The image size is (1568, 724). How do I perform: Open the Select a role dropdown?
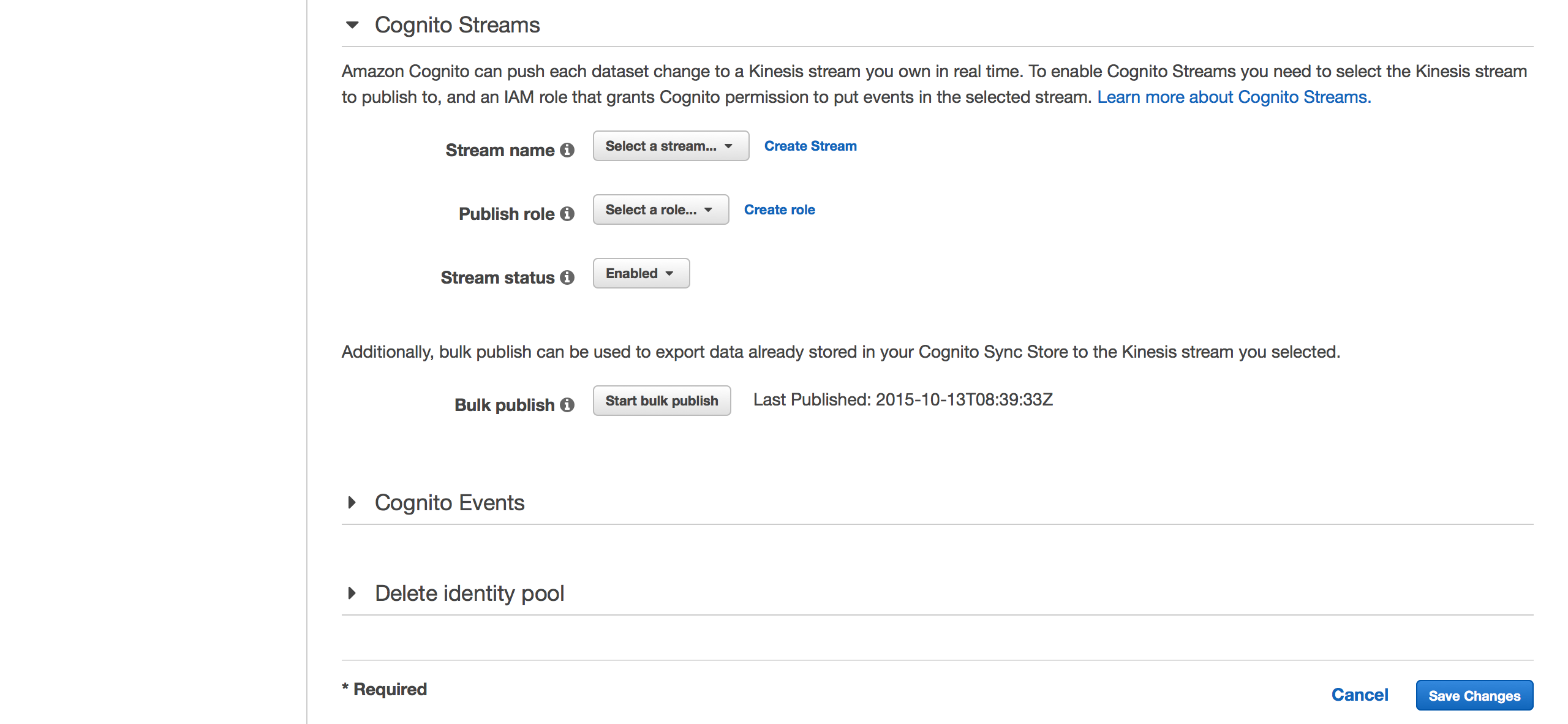click(661, 209)
